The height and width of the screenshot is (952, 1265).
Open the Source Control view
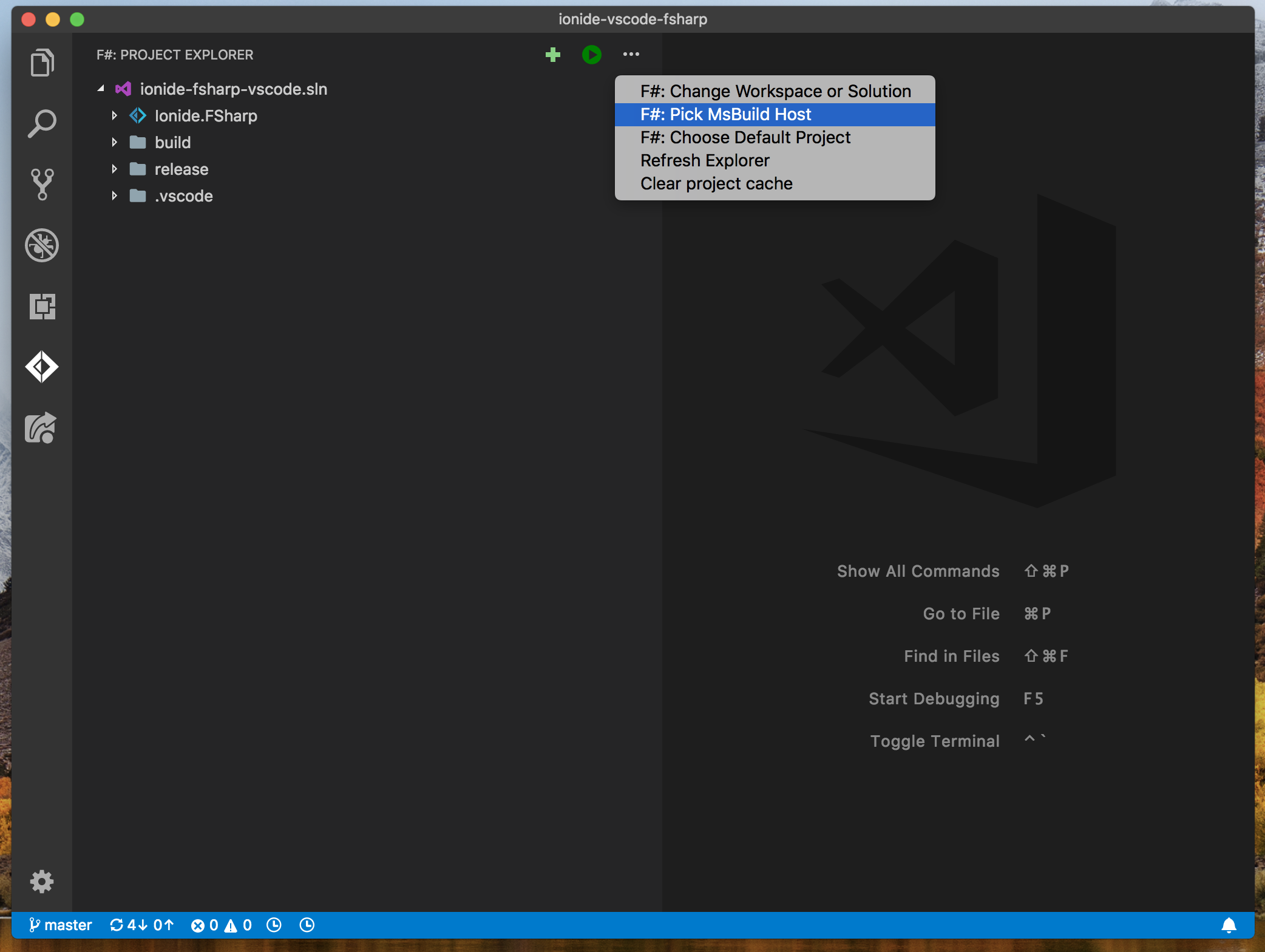[42, 185]
